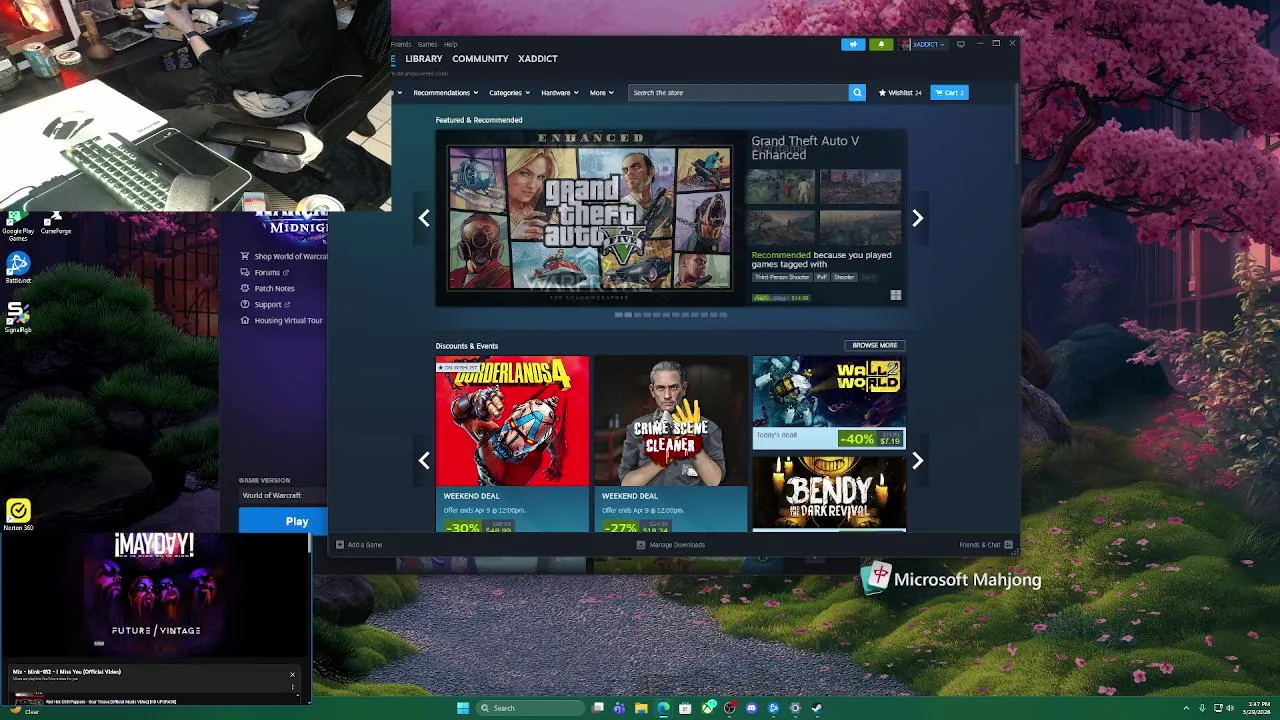This screenshot has width=1280, height=720.
Task: Click Add a Game in Steam
Action: coord(359,545)
